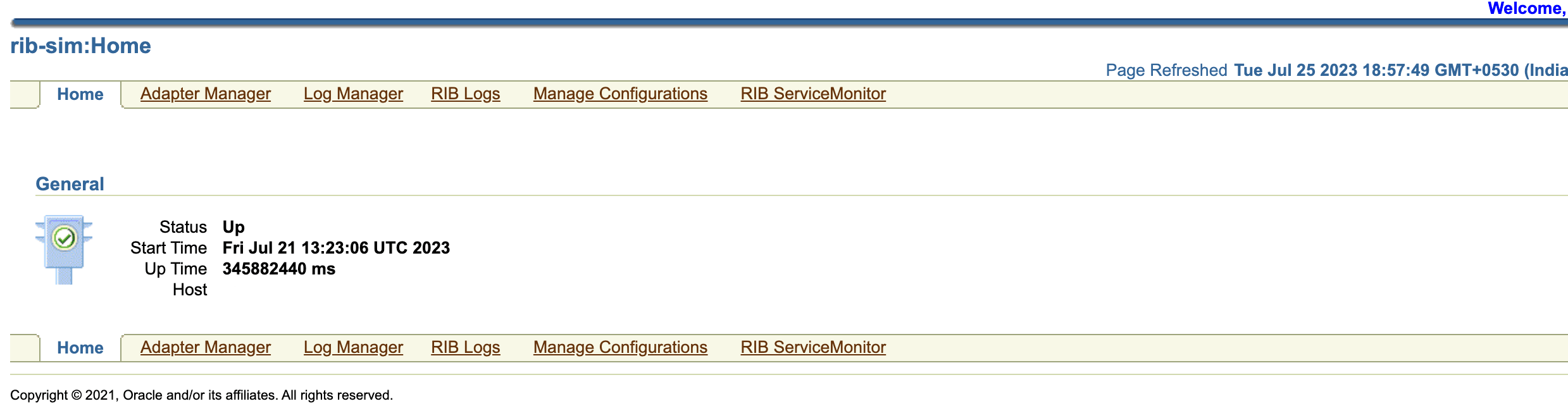Click the General section heading
This screenshot has height=406, width=1568.
click(70, 184)
